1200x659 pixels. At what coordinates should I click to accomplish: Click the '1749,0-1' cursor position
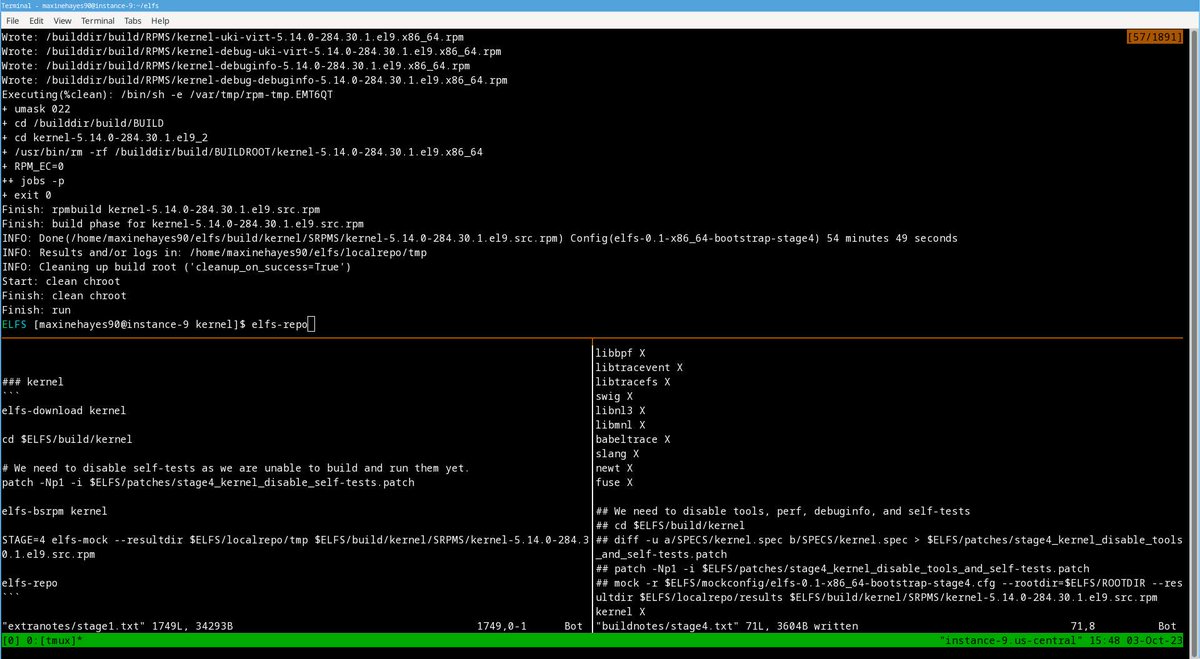coord(503,626)
